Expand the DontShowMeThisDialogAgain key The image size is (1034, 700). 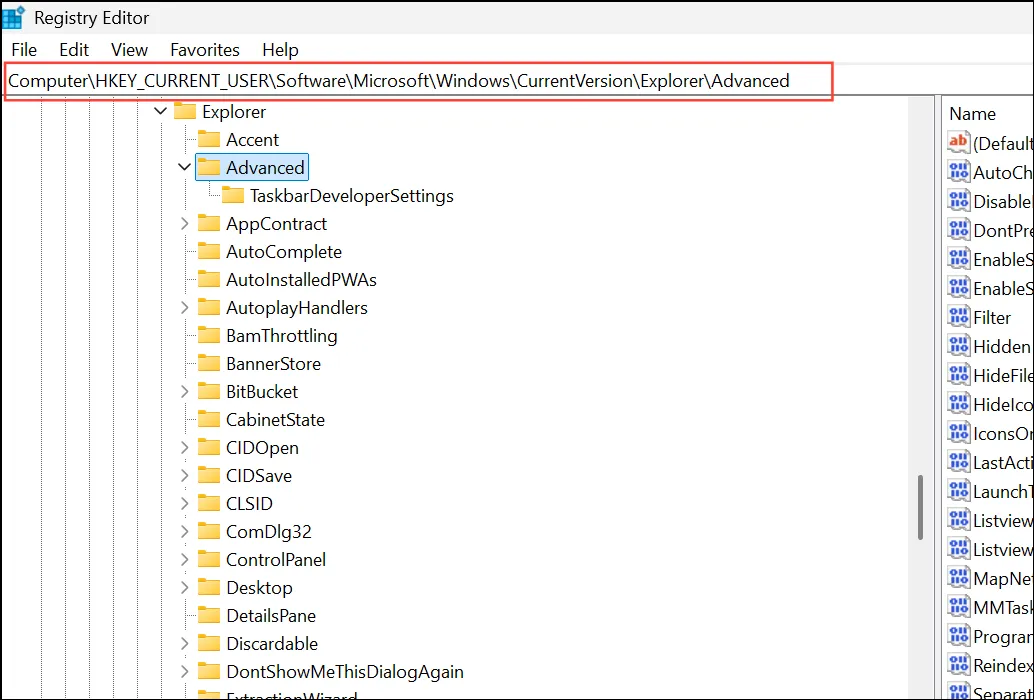[185, 672]
